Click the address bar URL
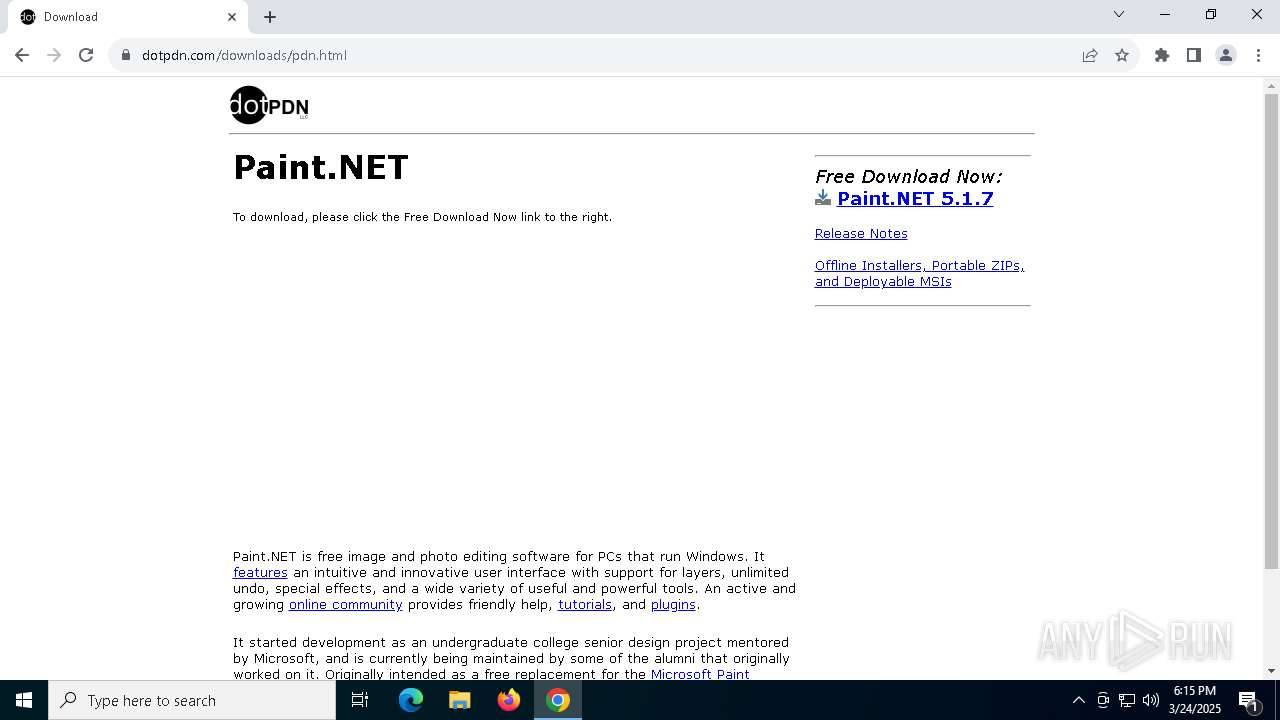Image resolution: width=1280 pixels, height=720 pixels. [244, 55]
